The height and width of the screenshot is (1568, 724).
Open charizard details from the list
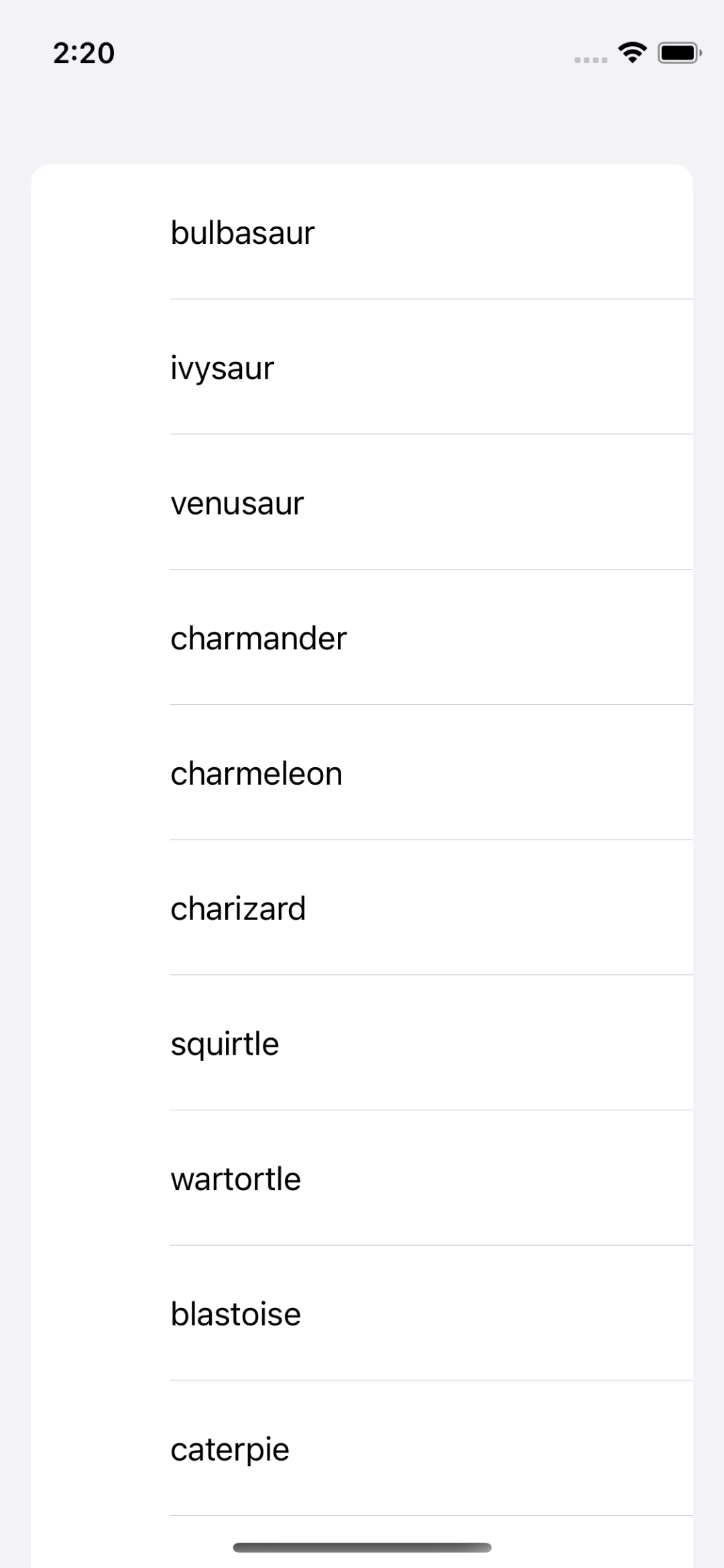click(238, 909)
